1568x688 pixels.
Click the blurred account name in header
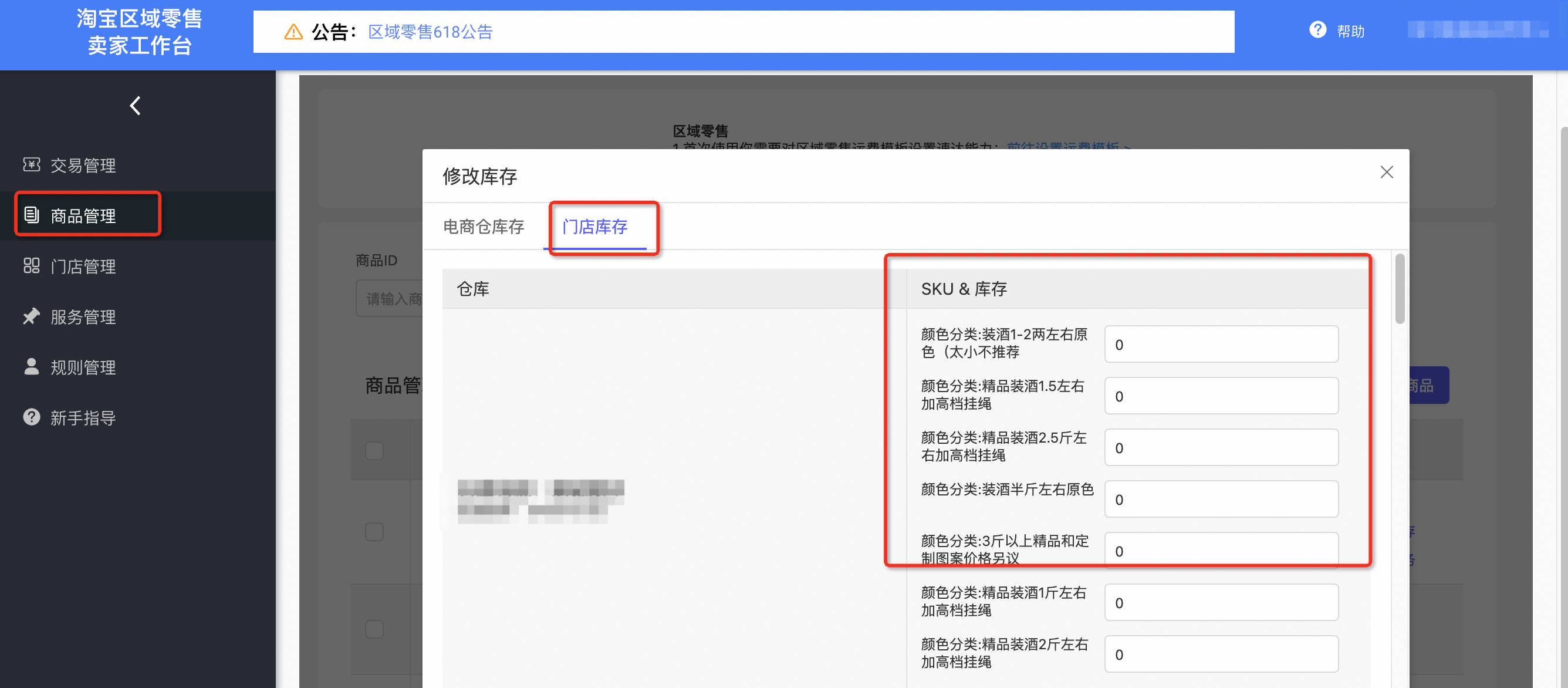coord(1478,29)
